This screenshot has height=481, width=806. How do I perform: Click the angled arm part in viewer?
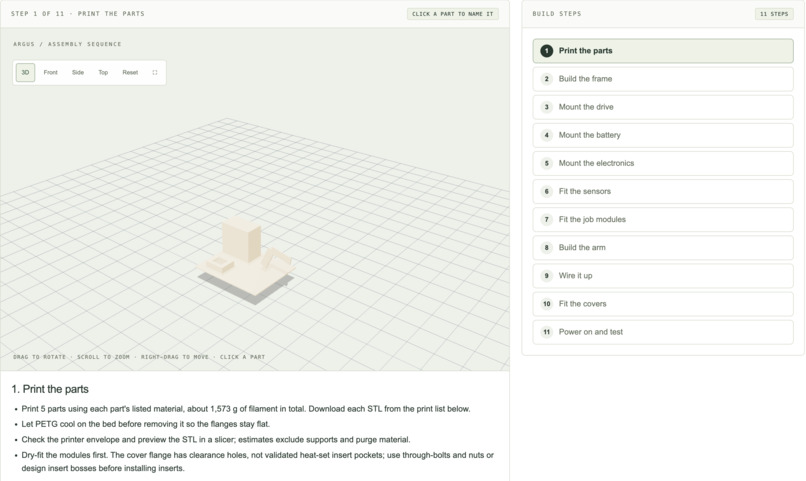pos(275,258)
